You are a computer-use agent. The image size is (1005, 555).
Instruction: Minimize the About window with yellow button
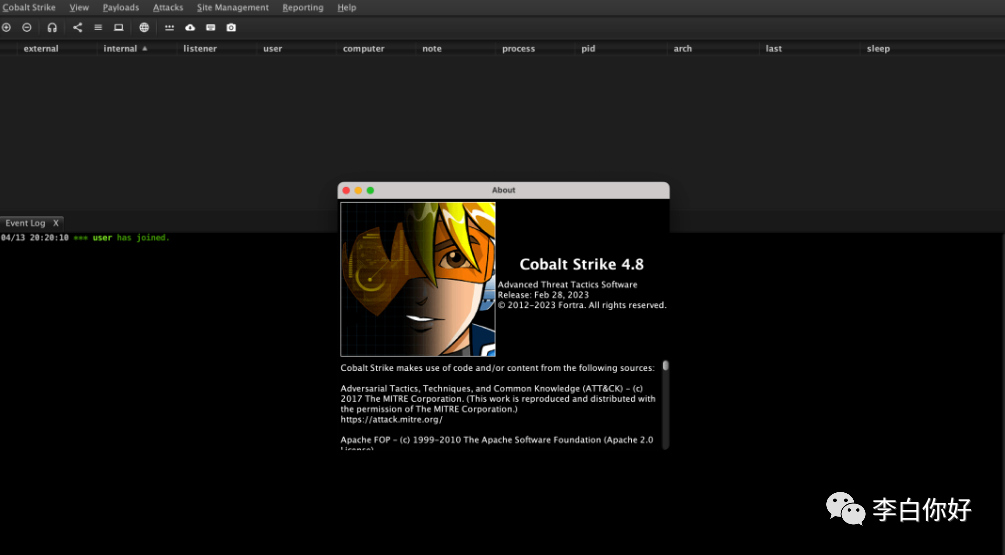358,190
